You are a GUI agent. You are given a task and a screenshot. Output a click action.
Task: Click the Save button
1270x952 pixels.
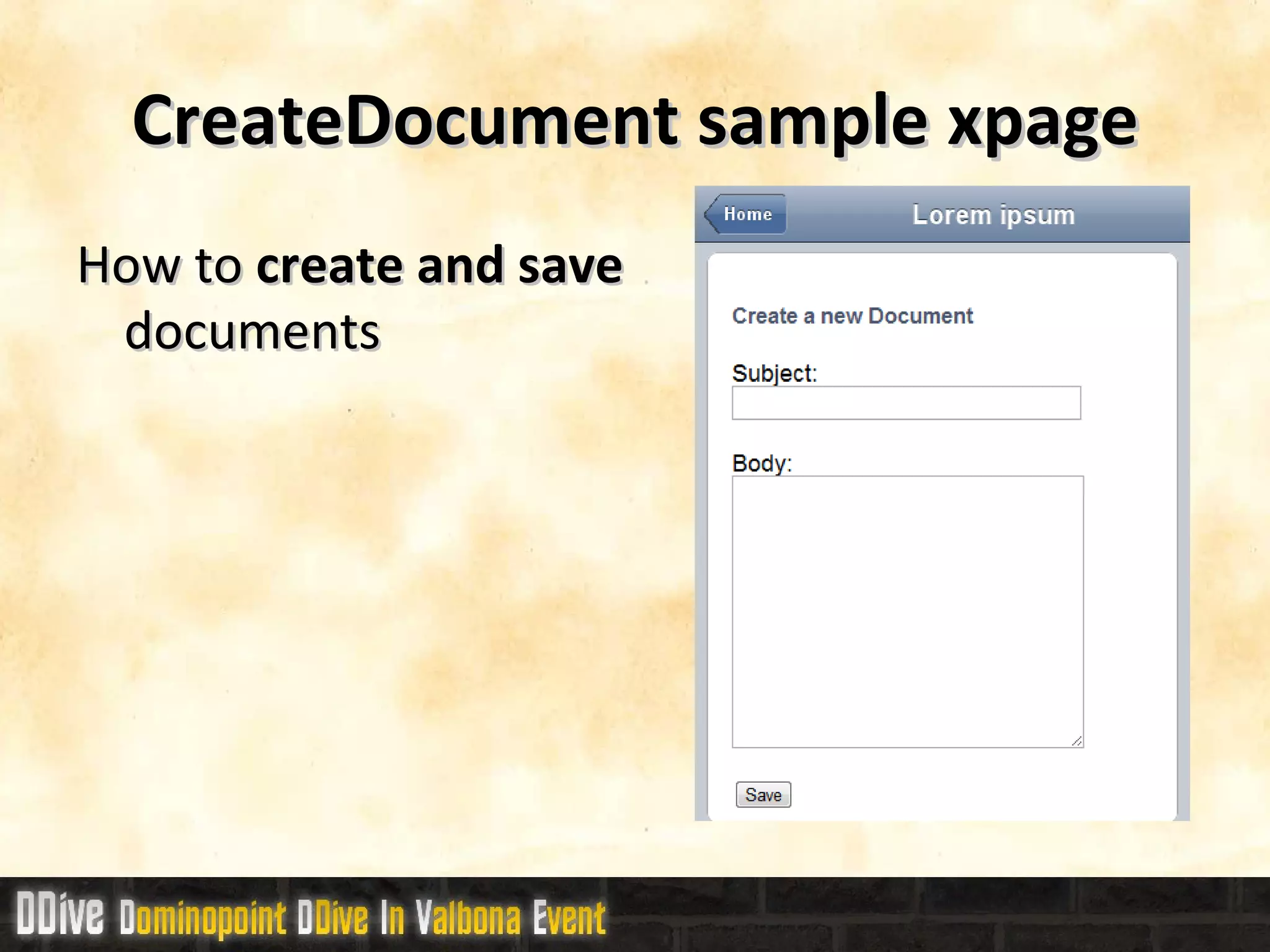[763, 795]
